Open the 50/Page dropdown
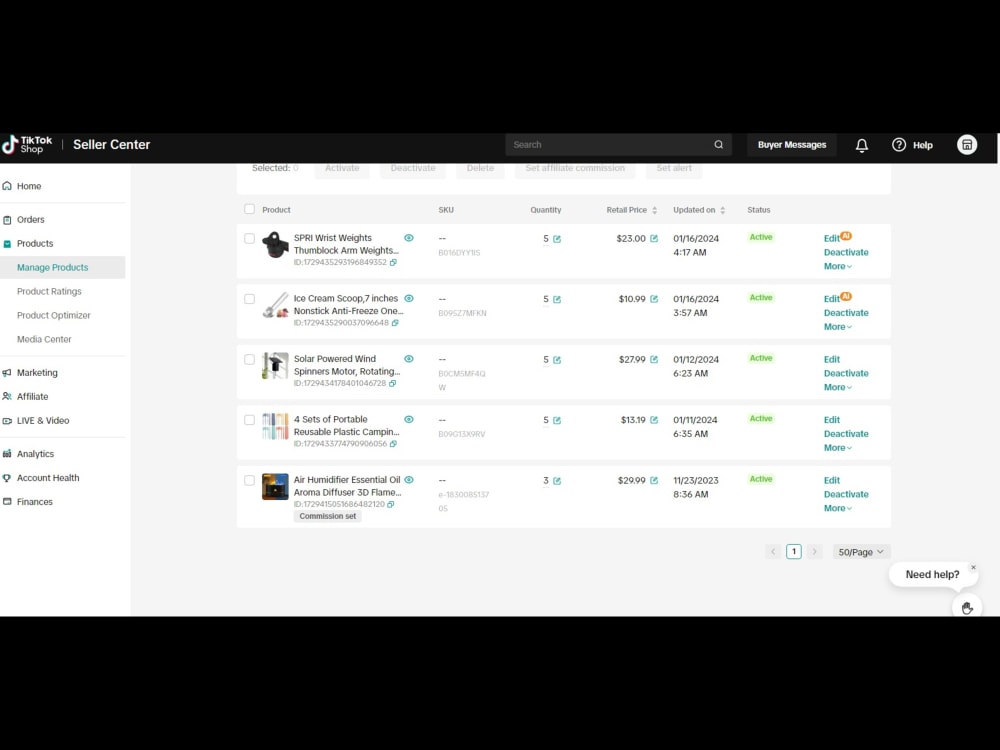The image size is (1000, 750). coord(861,552)
